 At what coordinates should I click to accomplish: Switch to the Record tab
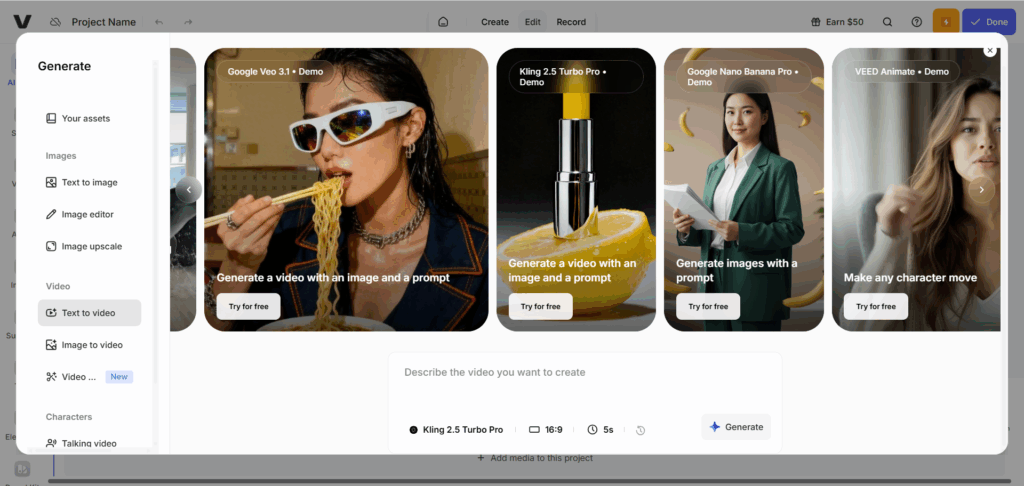click(571, 22)
